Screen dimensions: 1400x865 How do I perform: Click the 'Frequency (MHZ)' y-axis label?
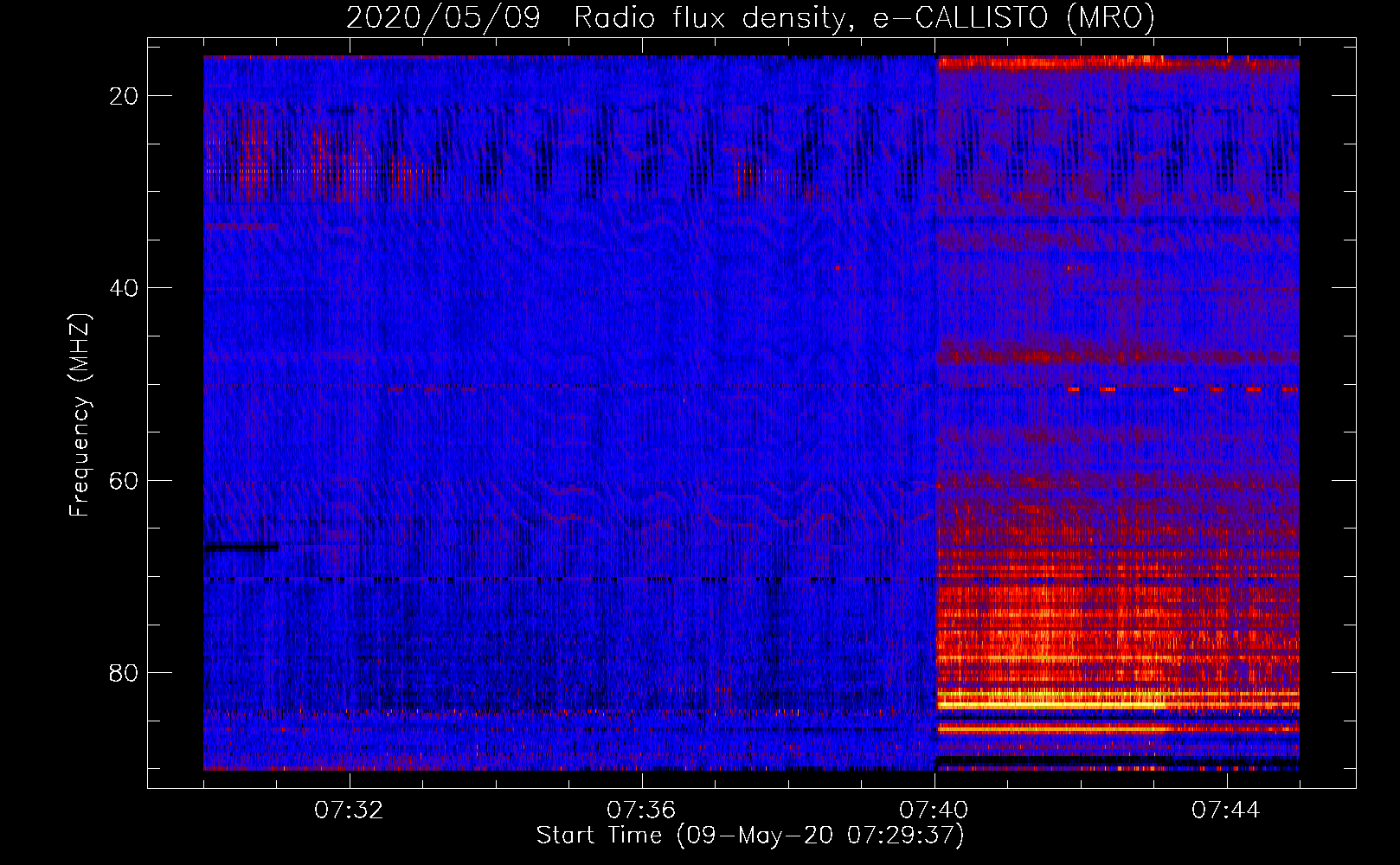pos(79,415)
